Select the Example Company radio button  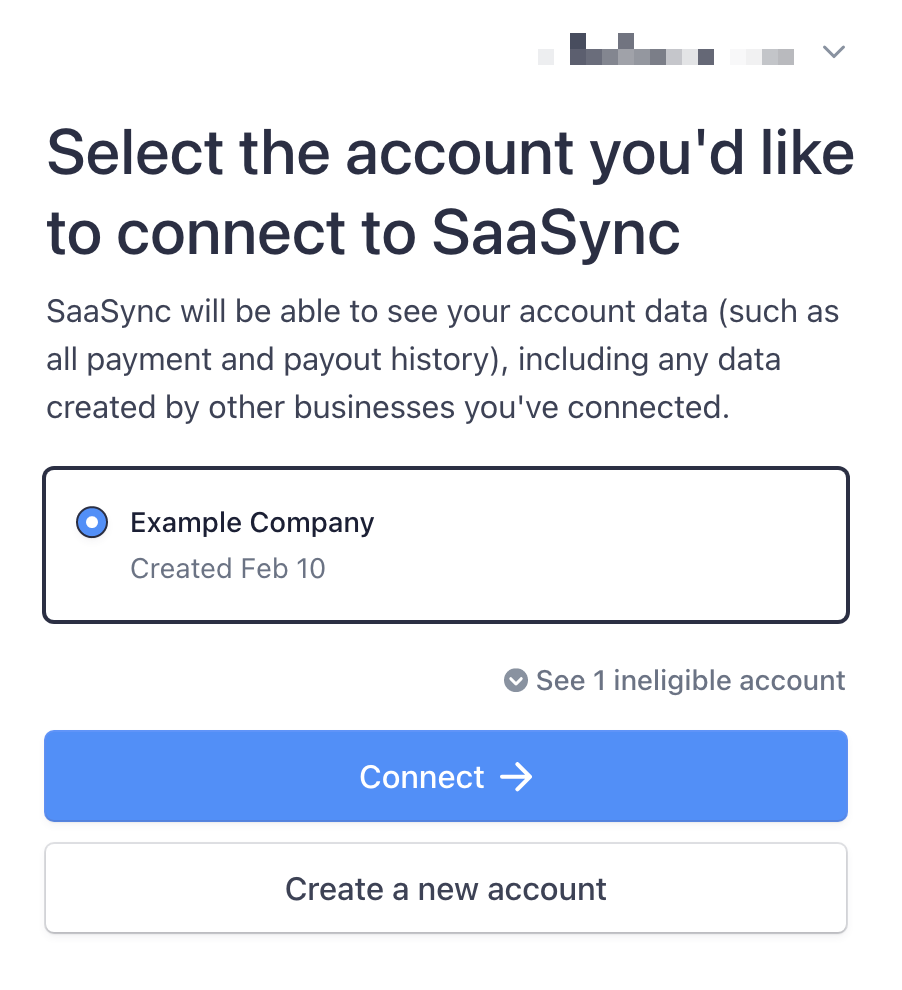click(92, 522)
